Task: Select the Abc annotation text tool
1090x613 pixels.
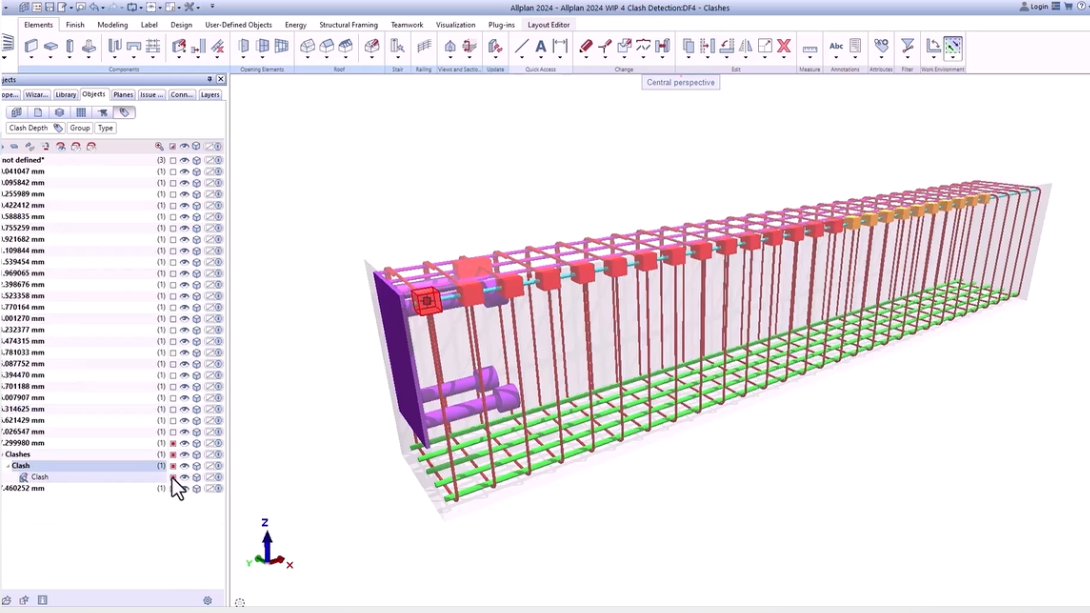Action: pos(837,46)
